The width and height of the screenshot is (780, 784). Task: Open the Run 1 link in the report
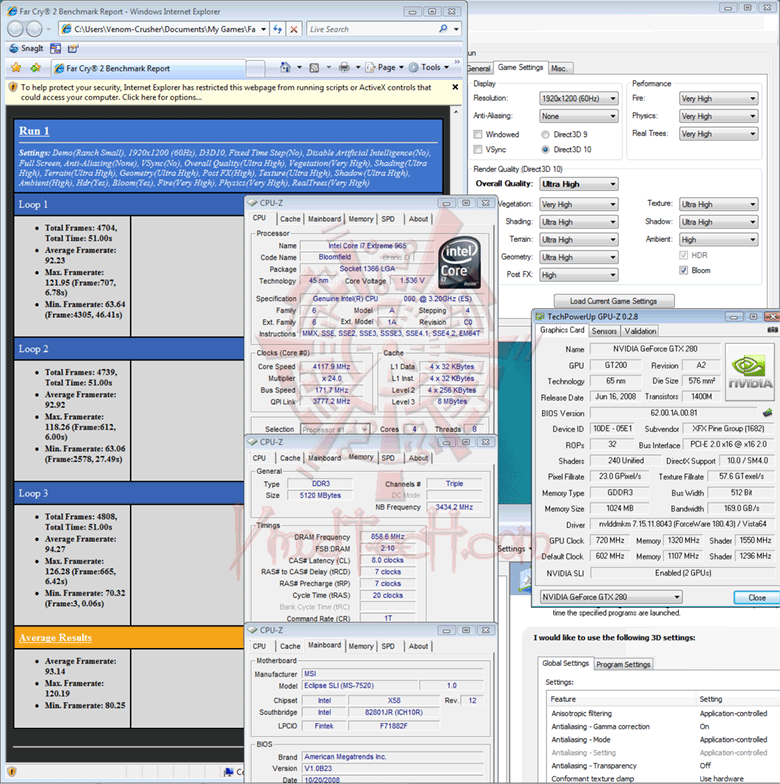[x=34, y=131]
